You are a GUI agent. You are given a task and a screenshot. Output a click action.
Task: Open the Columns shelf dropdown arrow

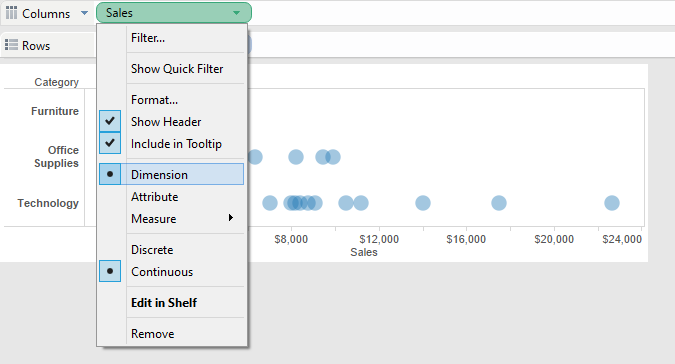tap(84, 13)
